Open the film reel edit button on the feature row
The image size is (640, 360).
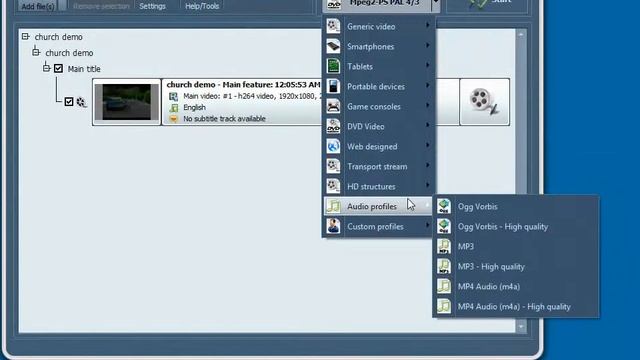point(484,102)
